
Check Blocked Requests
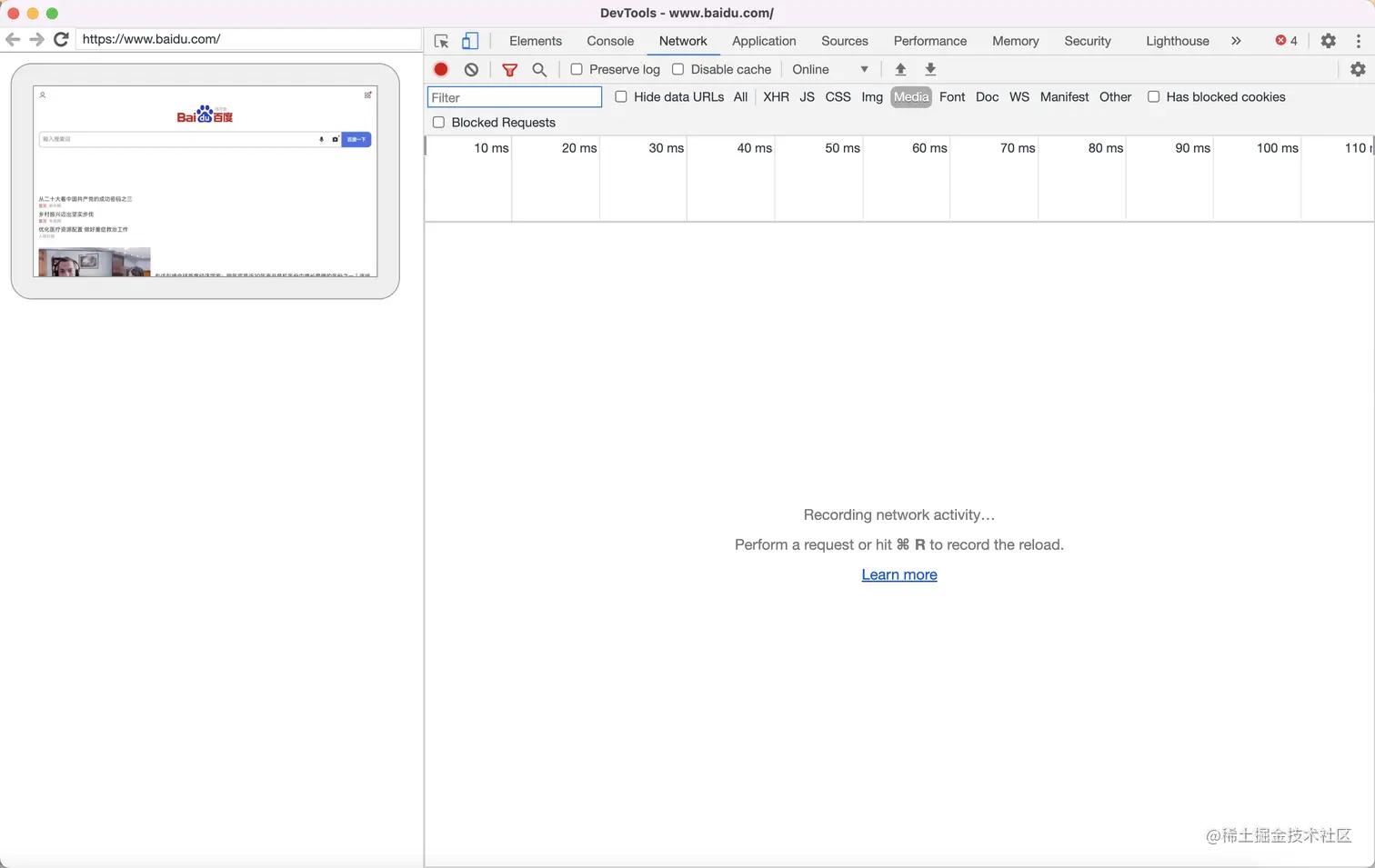coord(438,122)
